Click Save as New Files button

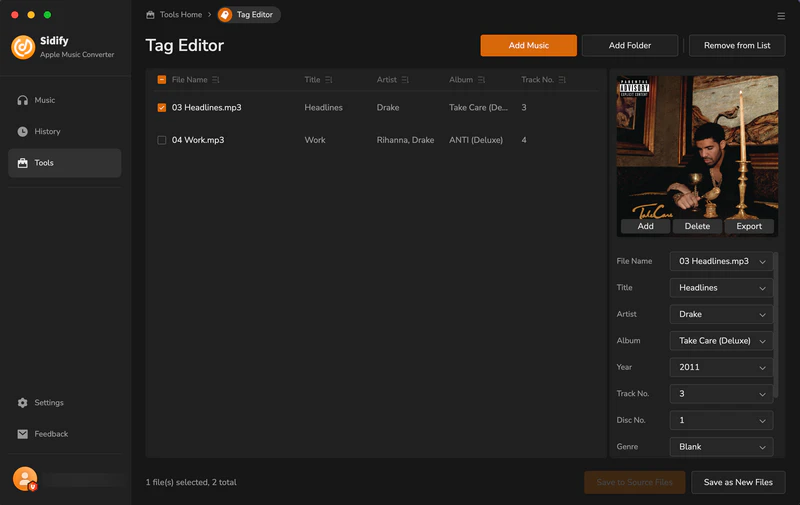[738, 482]
